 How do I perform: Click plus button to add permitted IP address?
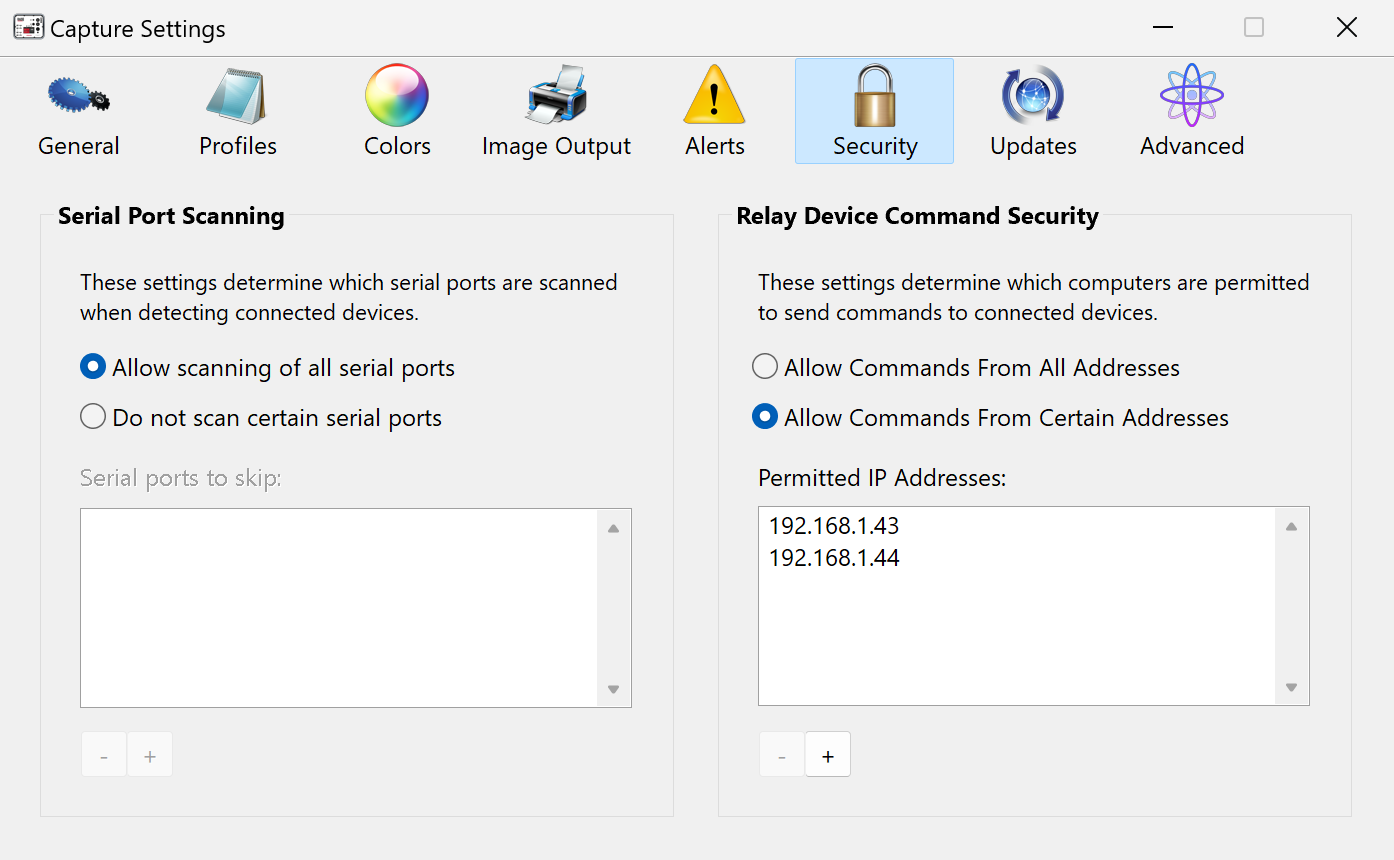click(828, 755)
